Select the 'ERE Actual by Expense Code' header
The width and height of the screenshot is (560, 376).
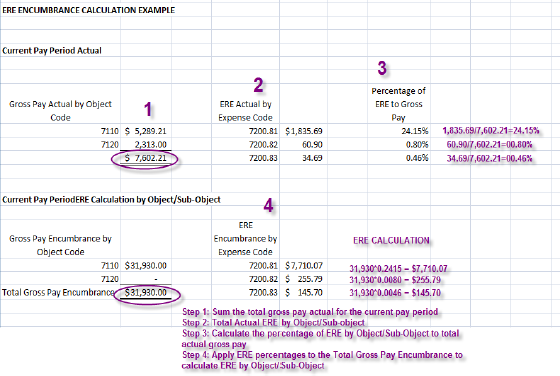pyautogui.click(x=245, y=111)
